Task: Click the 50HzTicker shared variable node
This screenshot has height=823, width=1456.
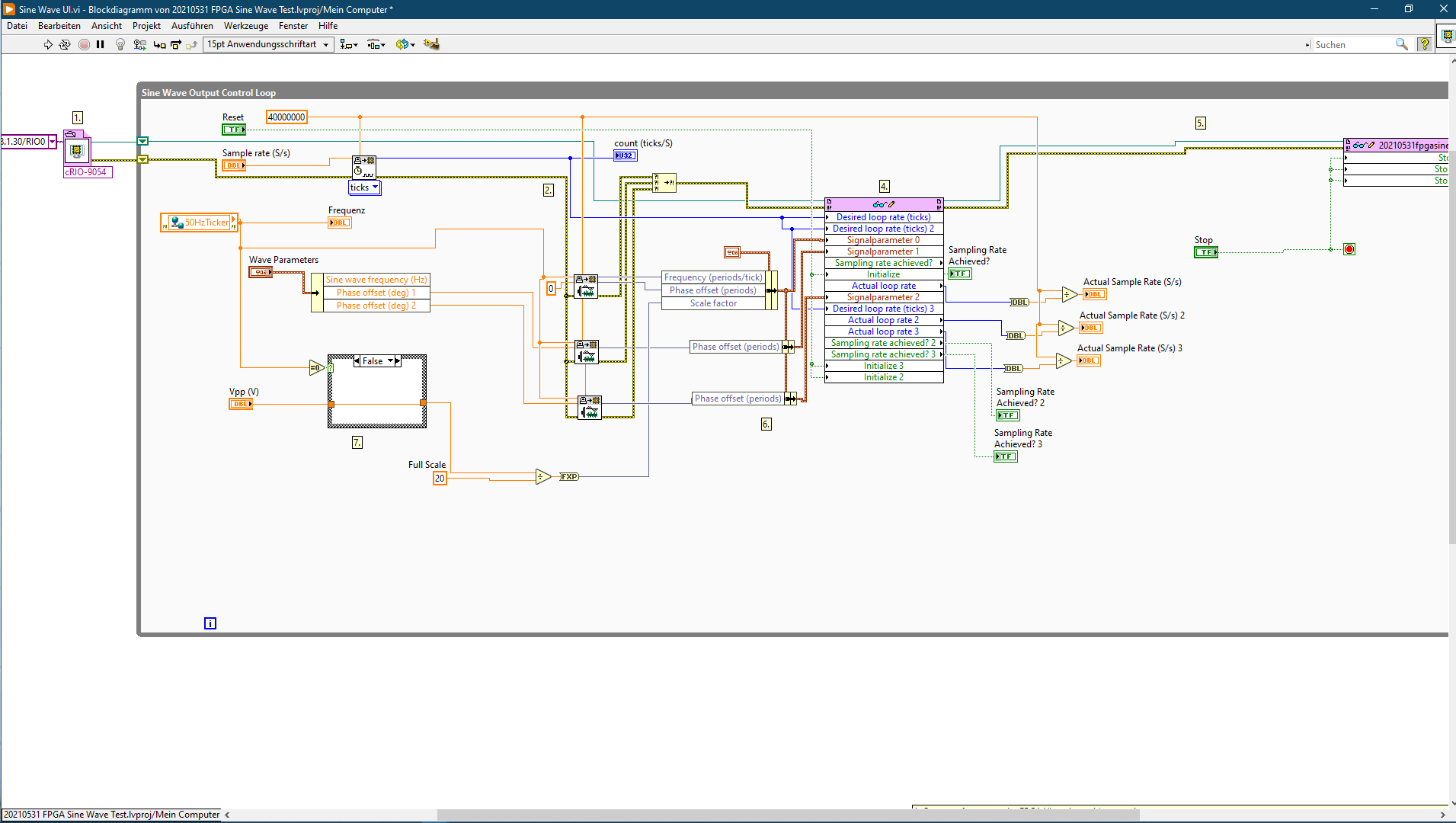Action: [200, 223]
